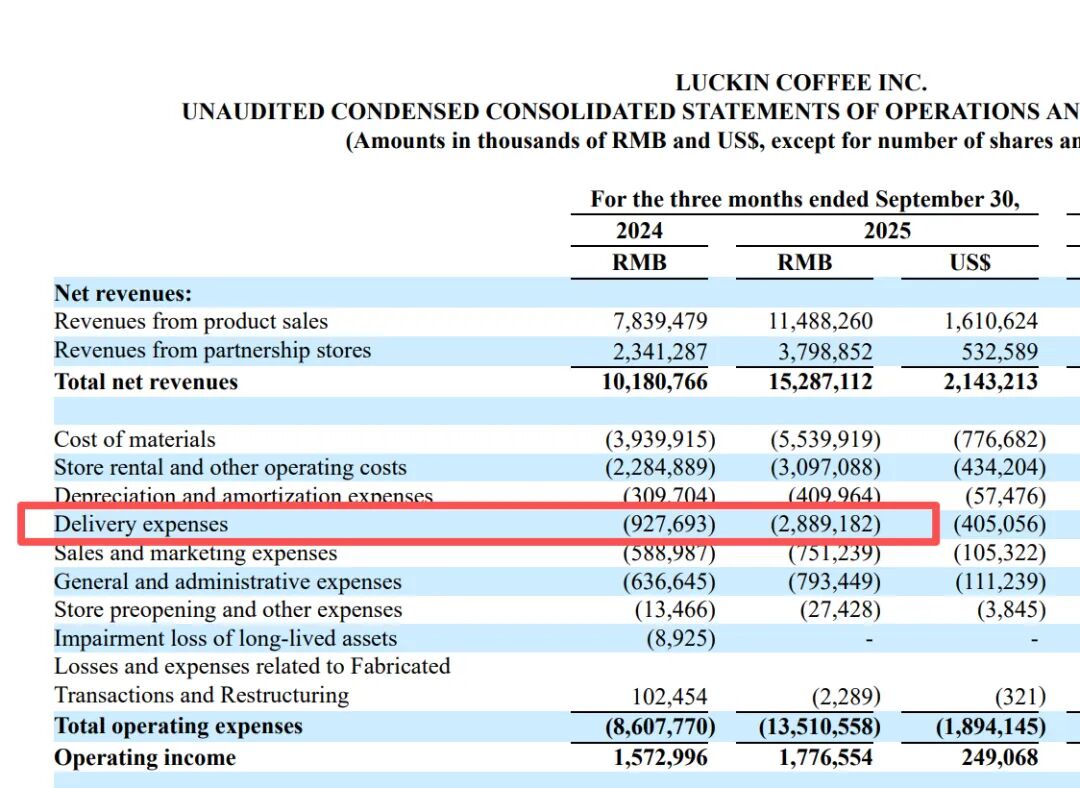Click the 2024 column header
Viewport: 1080px width, 788px height.
639,230
